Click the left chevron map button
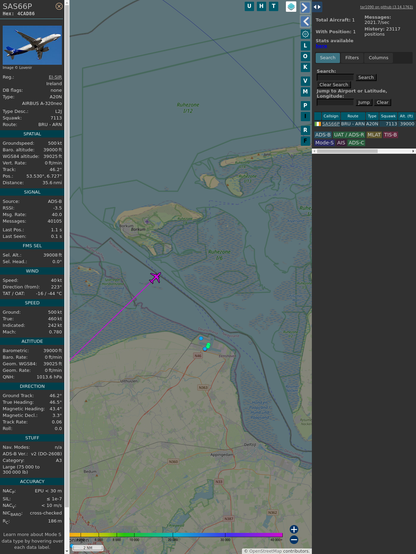Viewport: 416px width, 554px height. pyautogui.click(x=305, y=22)
